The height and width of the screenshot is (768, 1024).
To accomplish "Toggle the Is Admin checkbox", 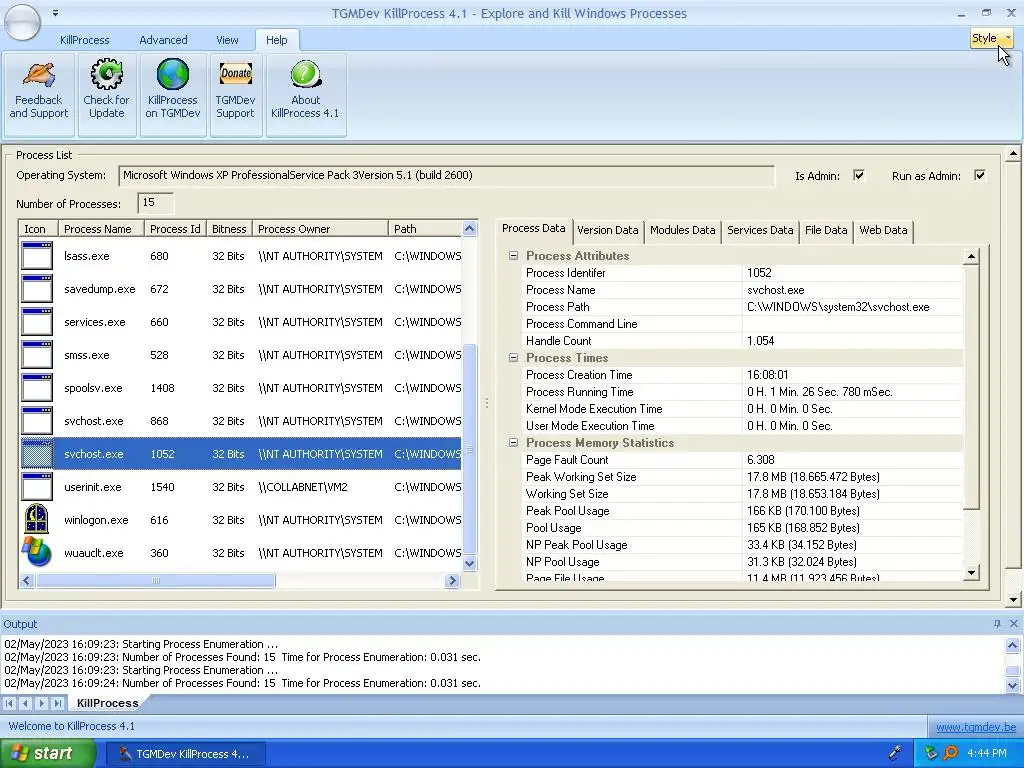I will pos(859,175).
